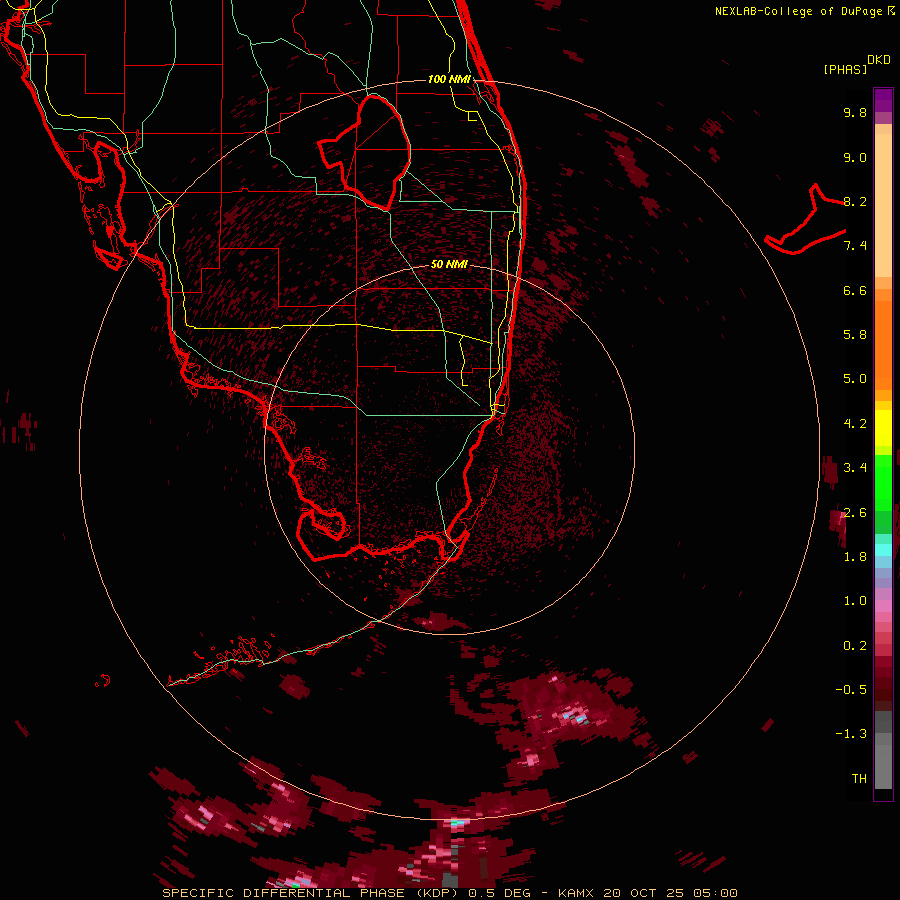Click the 2.6 value on color scale

tap(855, 513)
